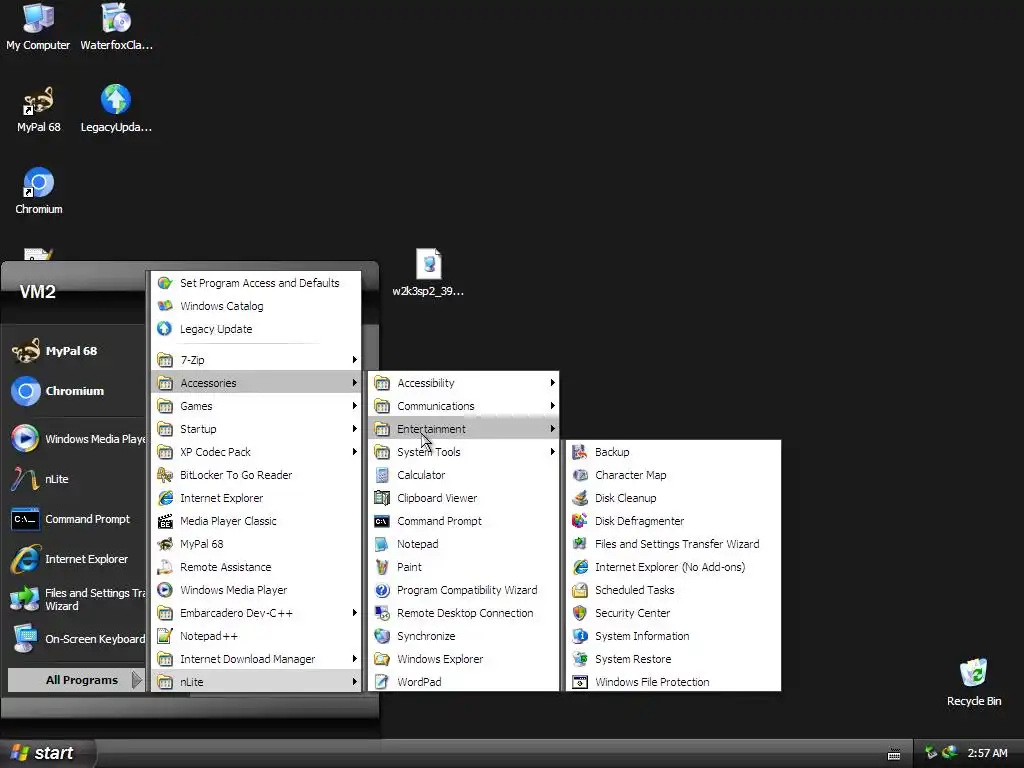The width and height of the screenshot is (1024, 768).
Task: Click the taskbar clock showing 2:57 AM
Action: (987, 754)
